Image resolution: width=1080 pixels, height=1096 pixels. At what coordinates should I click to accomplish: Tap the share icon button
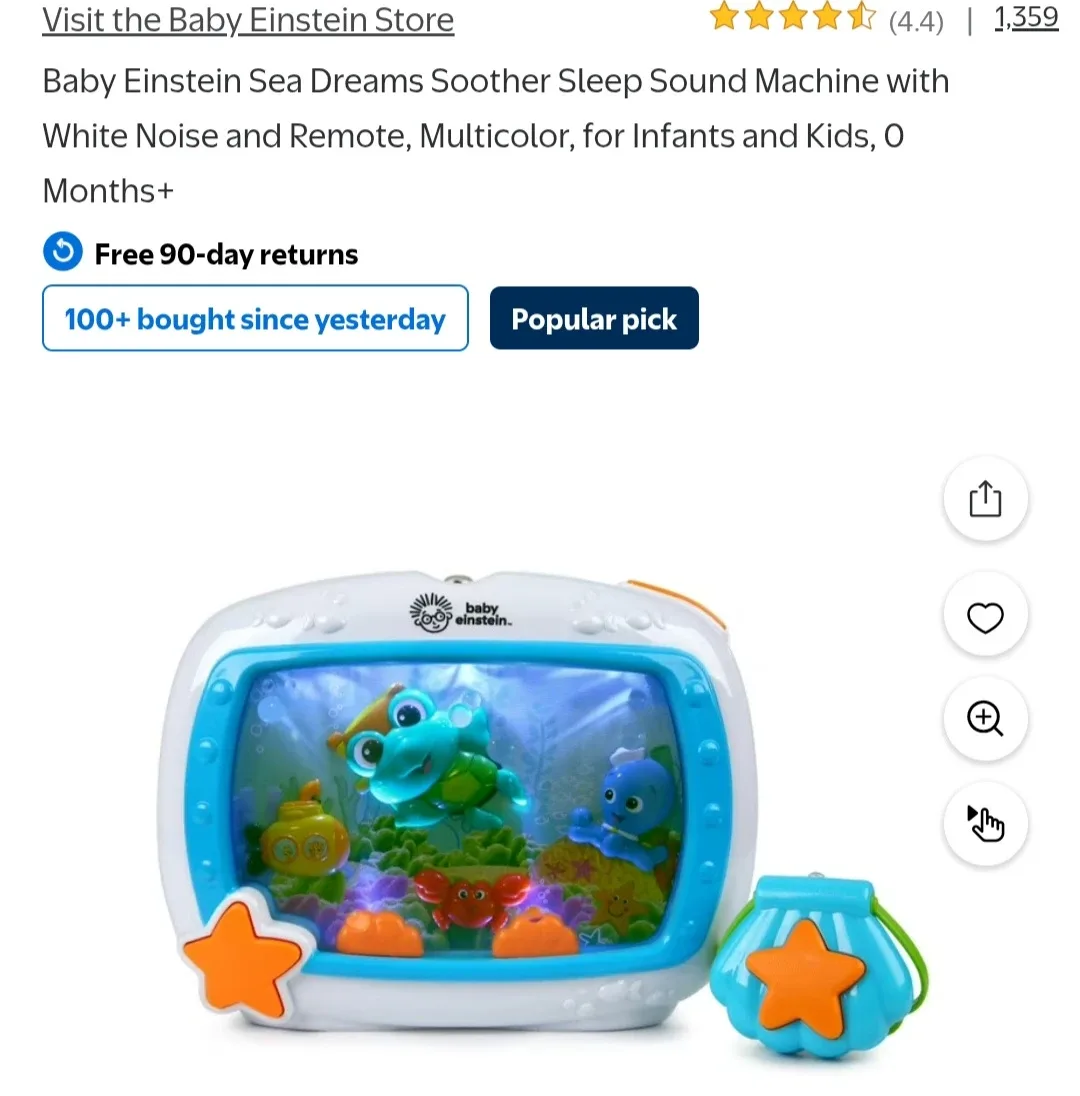point(985,499)
